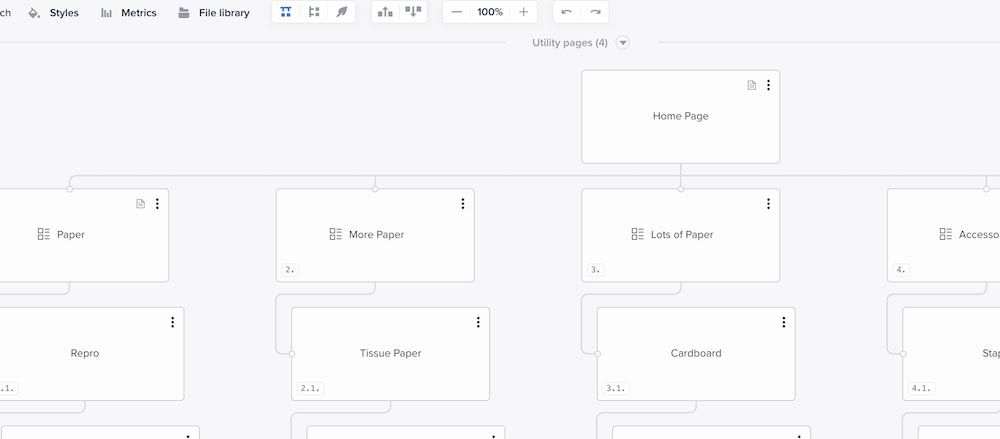Click the Paper card's layout blocks icon
The width and height of the screenshot is (1000, 439).
(x=43, y=234)
